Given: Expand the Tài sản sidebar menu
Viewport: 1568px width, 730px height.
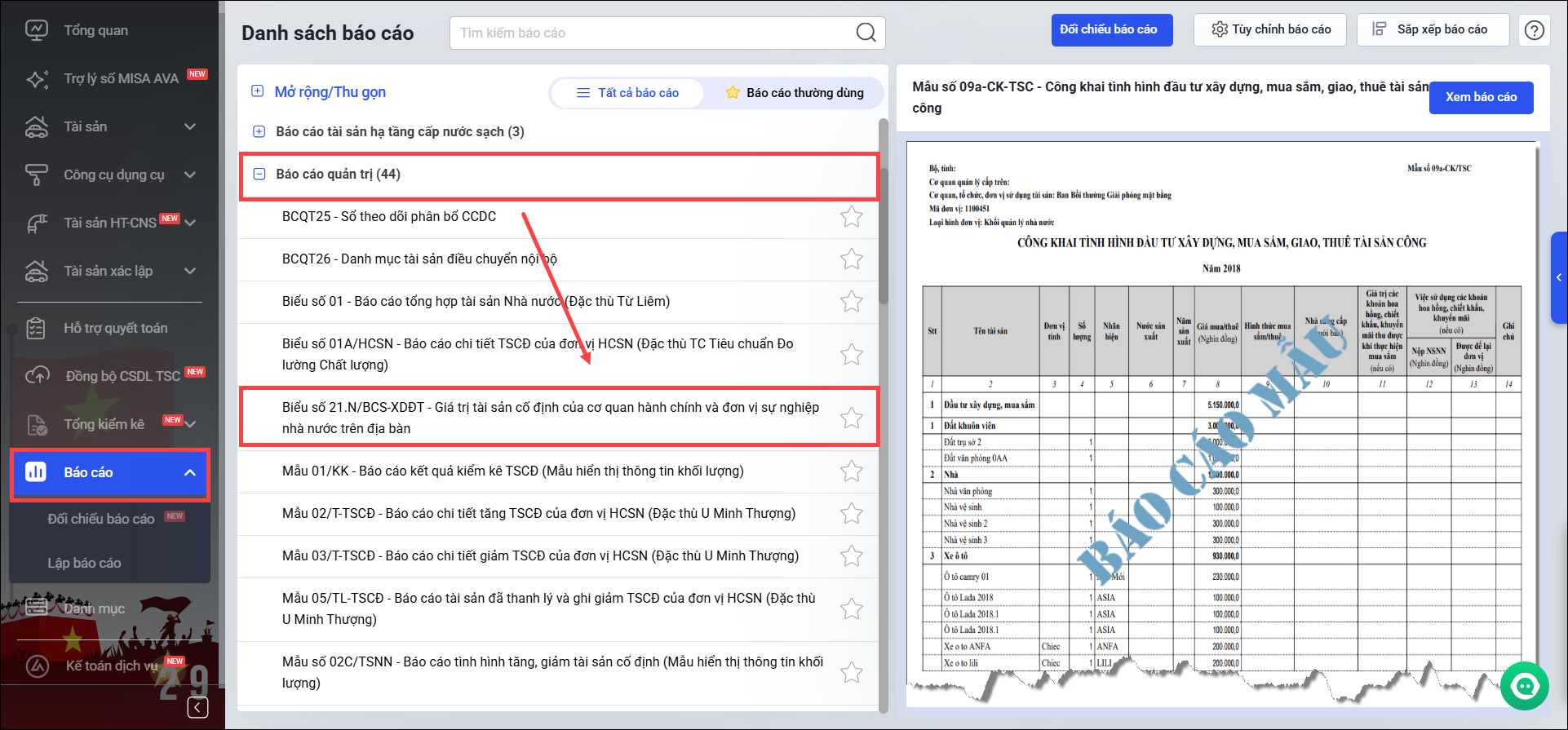Looking at the screenshot, I should tap(189, 126).
